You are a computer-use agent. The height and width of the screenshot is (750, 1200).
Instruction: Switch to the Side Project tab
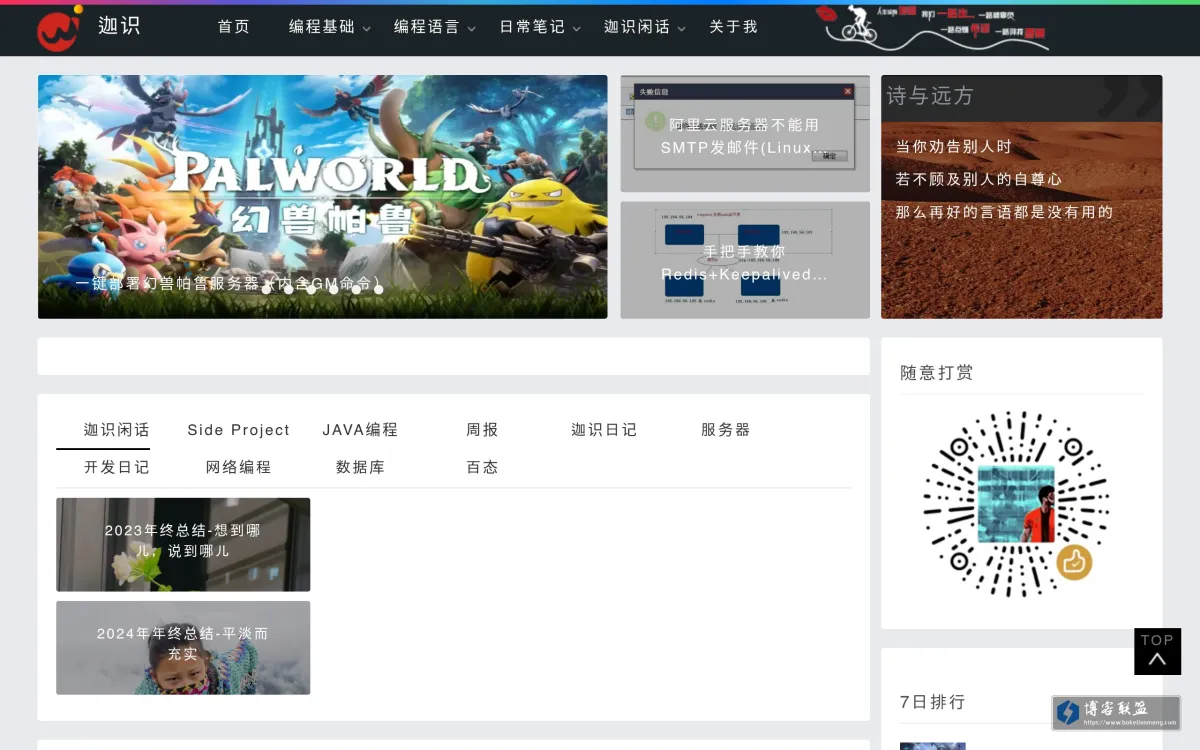point(239,430)
